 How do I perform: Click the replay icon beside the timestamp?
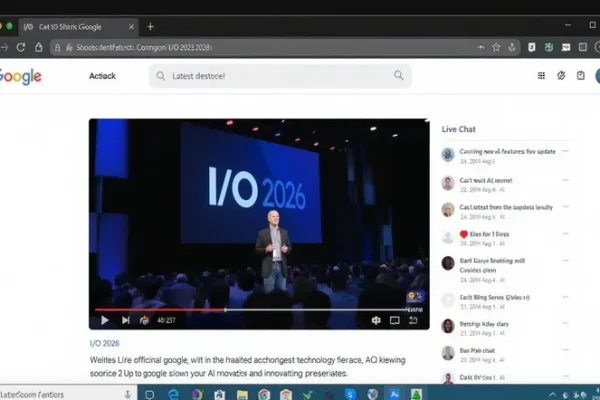click(144, 320)
